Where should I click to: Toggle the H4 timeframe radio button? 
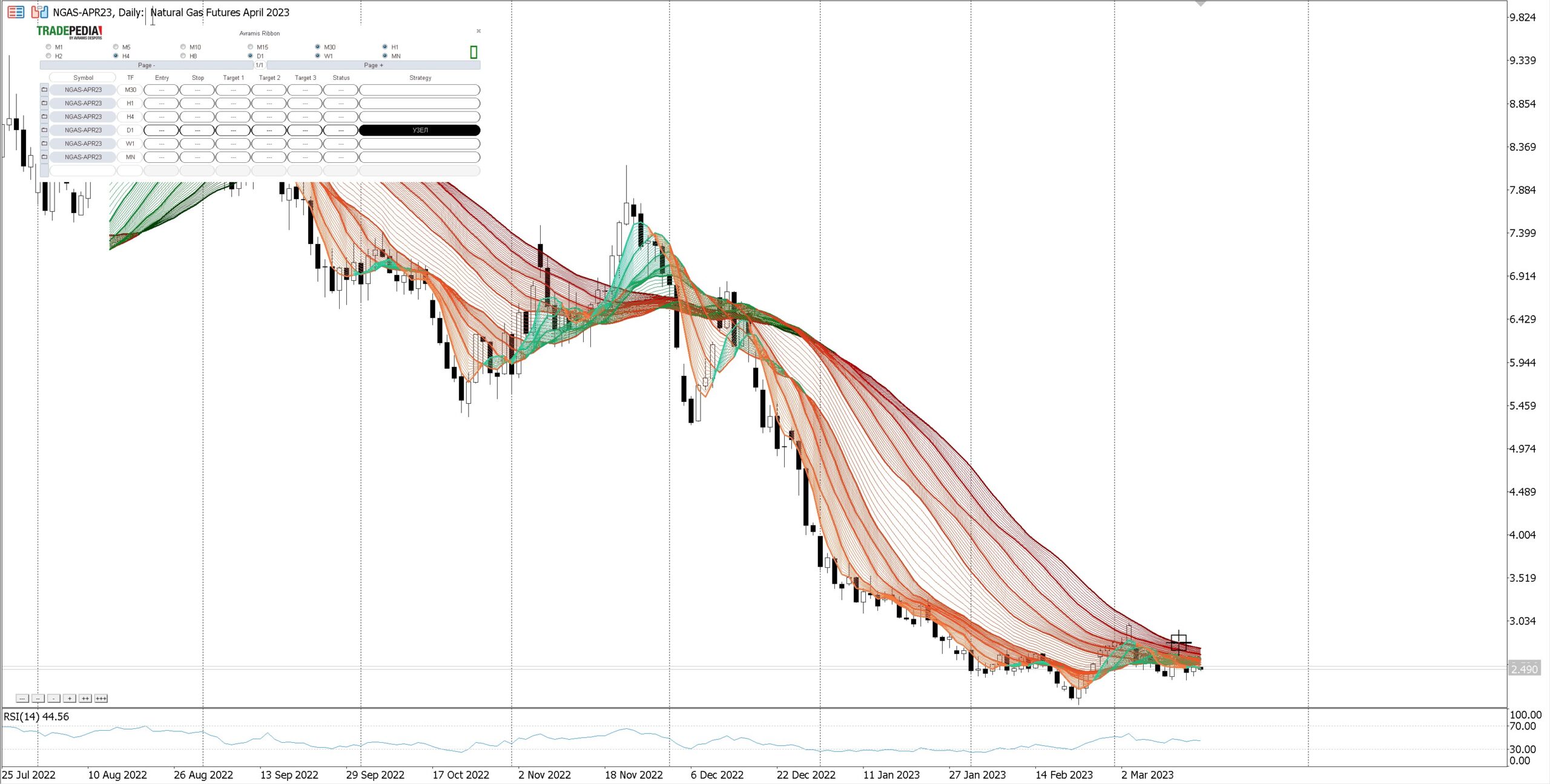tap(116, 56)
